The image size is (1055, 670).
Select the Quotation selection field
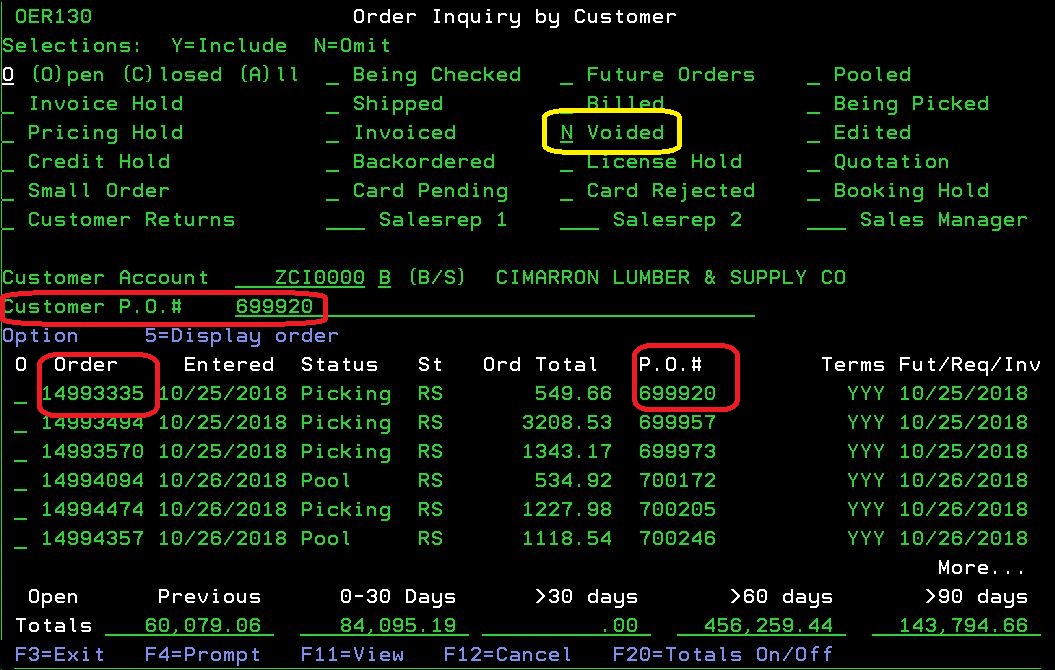click(814, 162)
